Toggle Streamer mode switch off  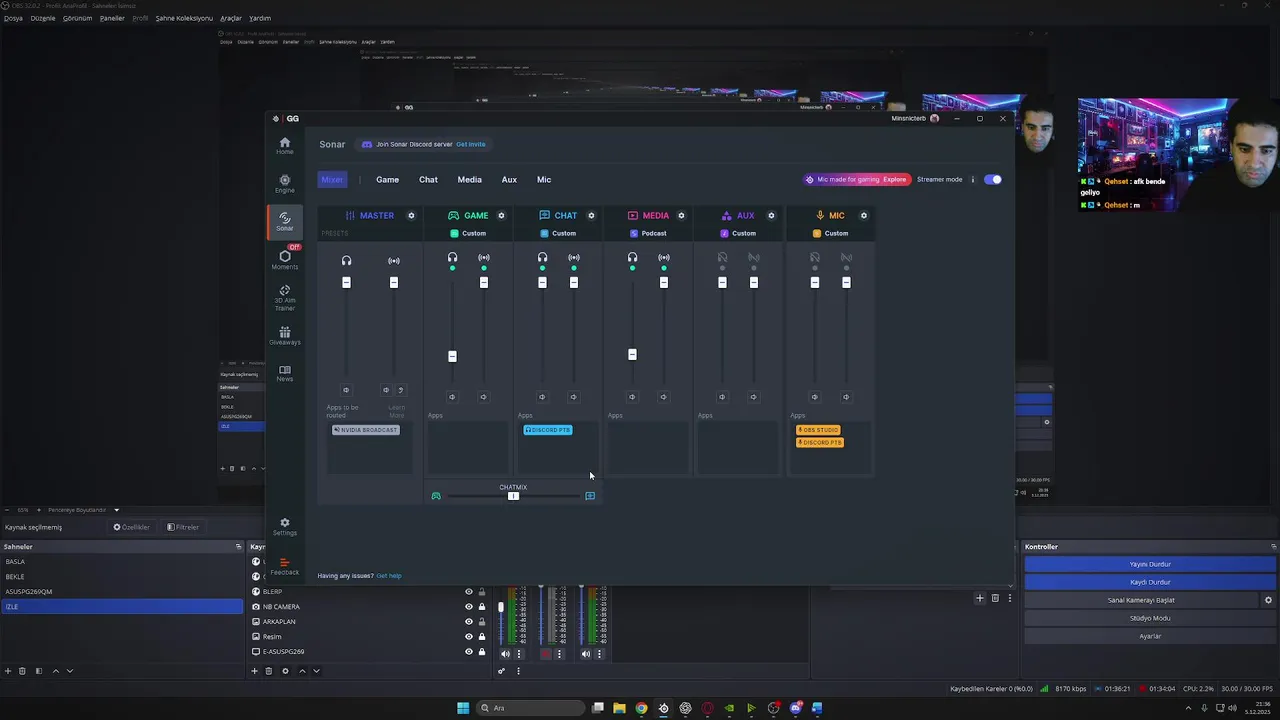pos(992,180)
